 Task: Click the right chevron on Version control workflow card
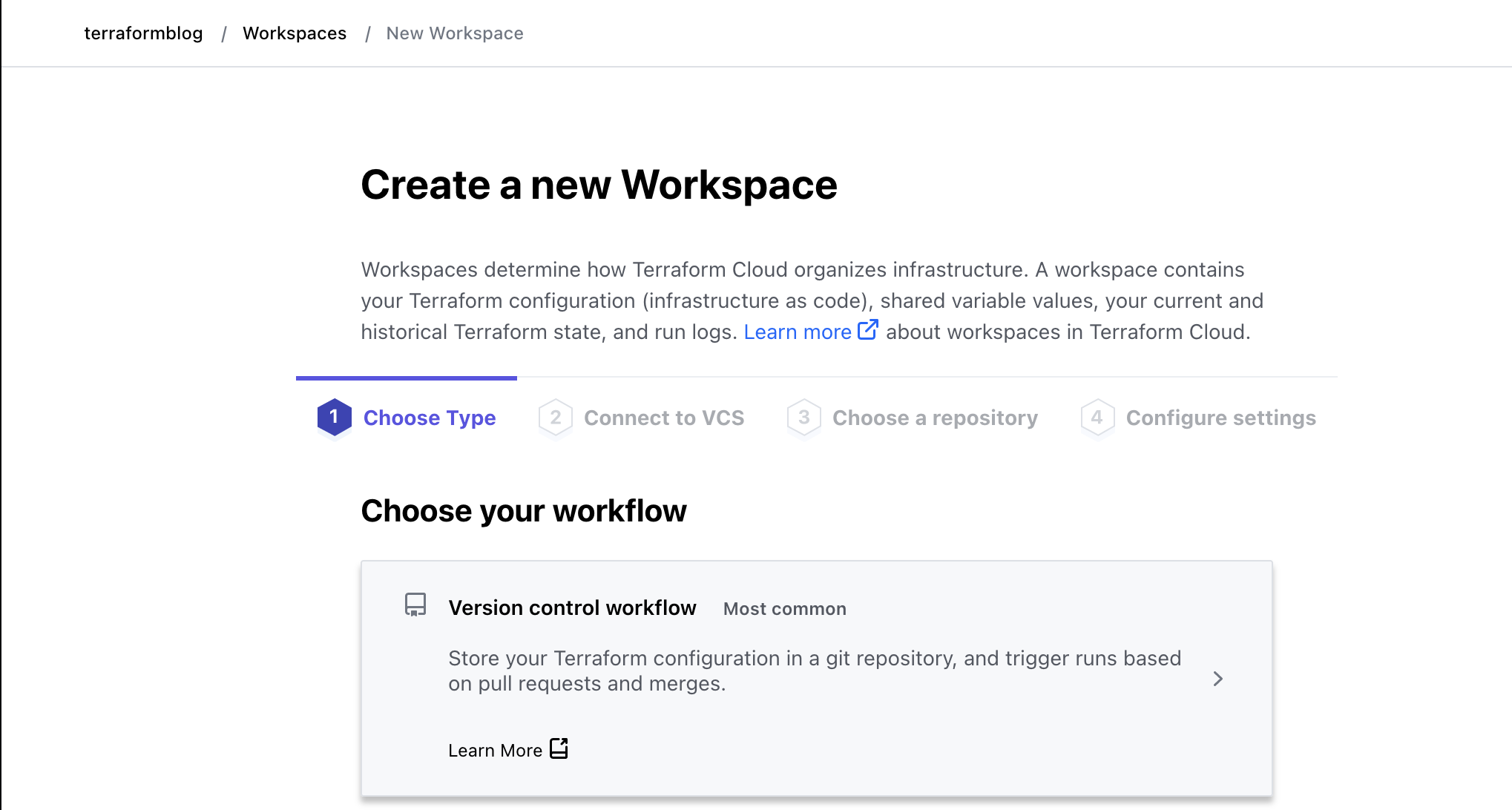click(x=1217, y=678)
